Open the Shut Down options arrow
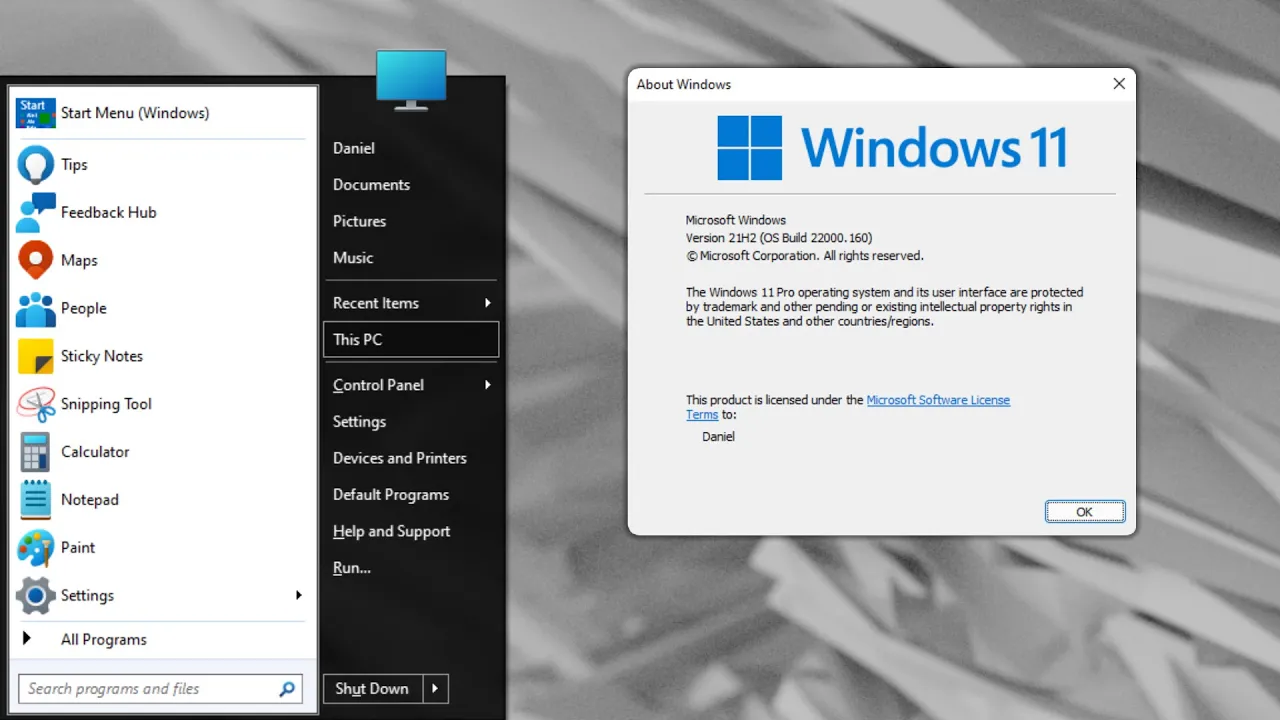 point(435,689)
